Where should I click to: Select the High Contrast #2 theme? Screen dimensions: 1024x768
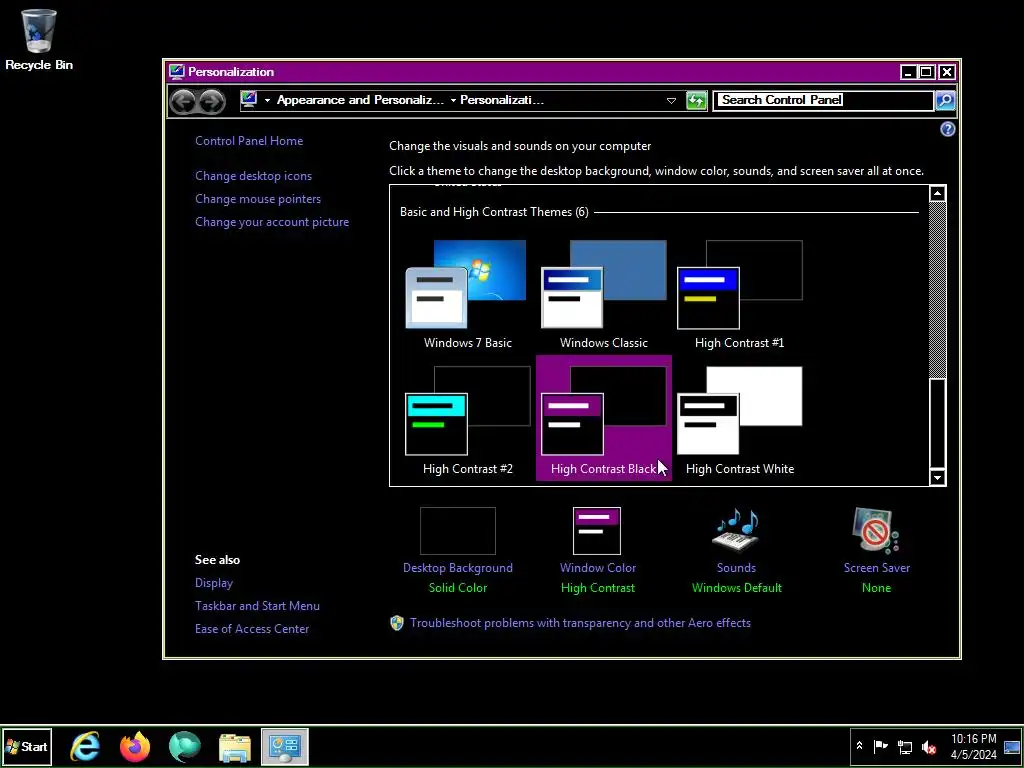point(468,419)
